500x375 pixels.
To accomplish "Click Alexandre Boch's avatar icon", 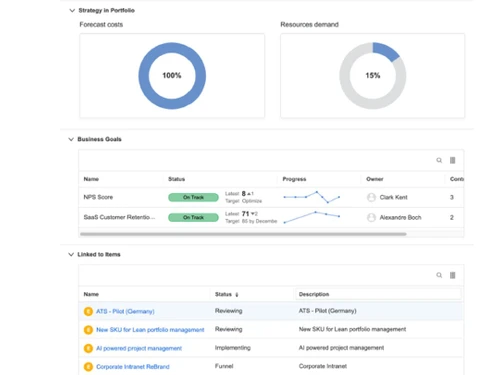I will (371, 218).
